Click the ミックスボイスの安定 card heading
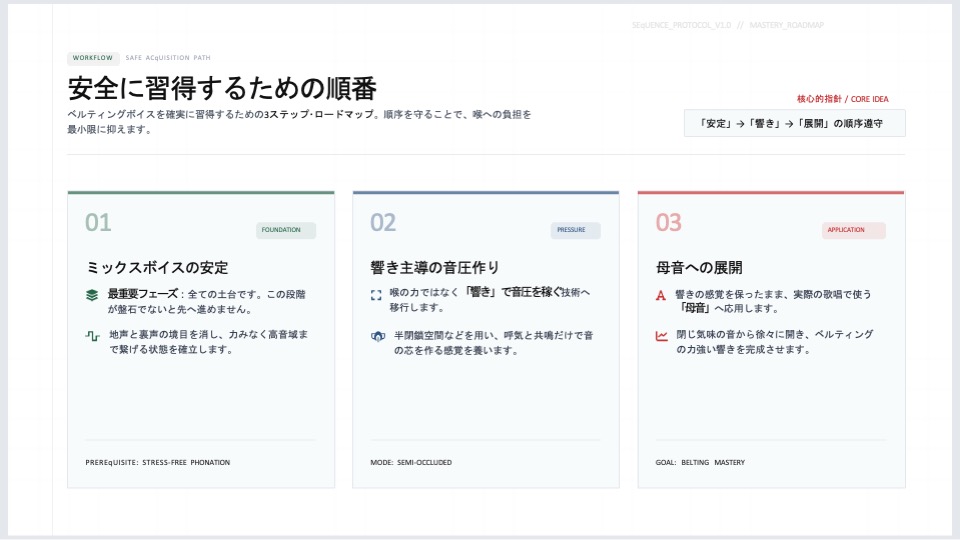 [157, 267]
